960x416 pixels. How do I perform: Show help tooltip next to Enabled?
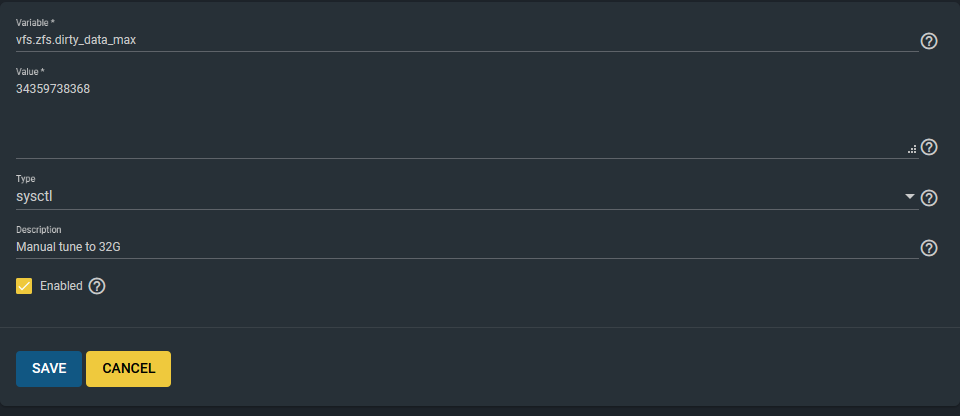tap(97, 286)
